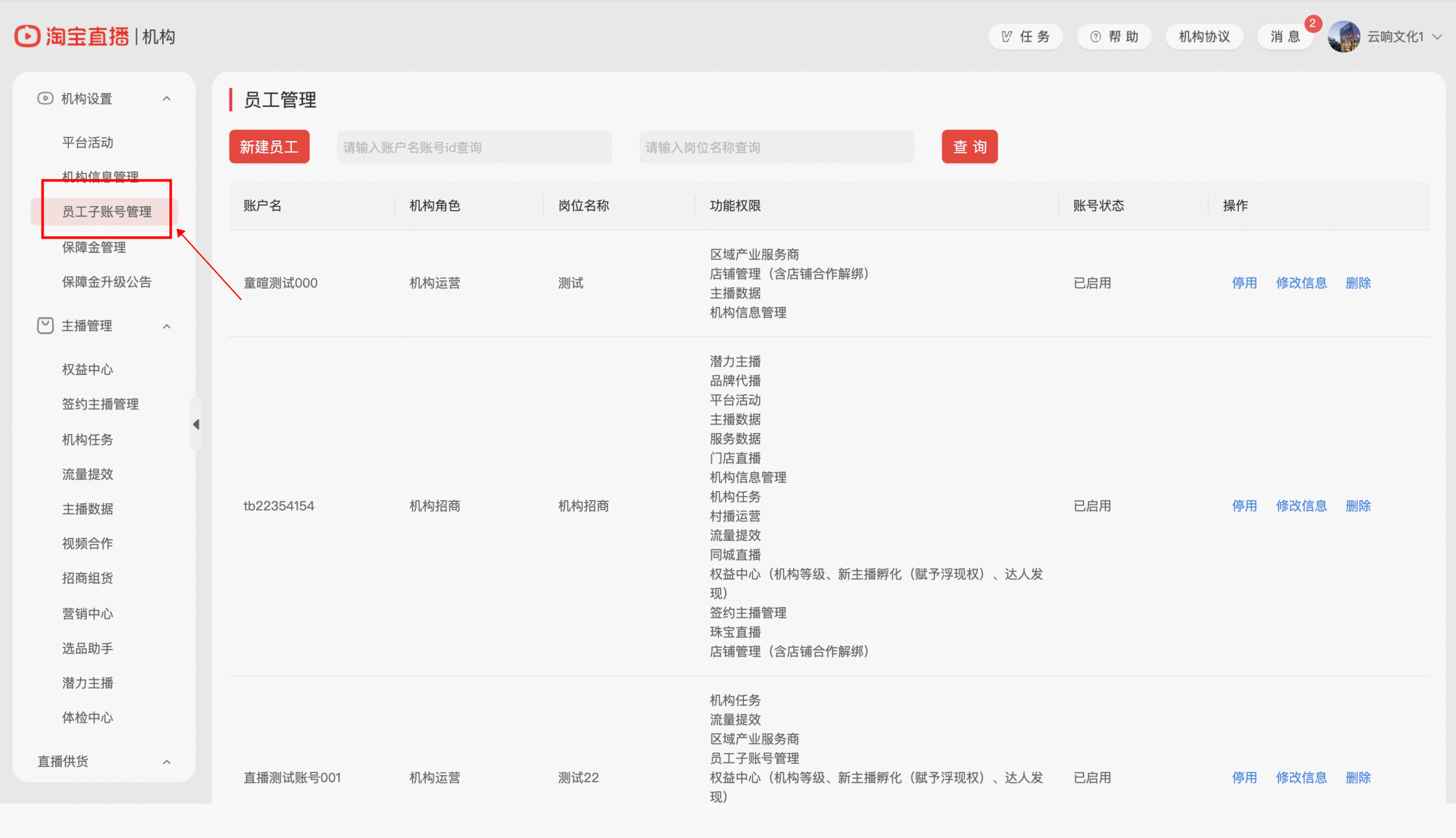The image size is (1456, 838).
Task: Click 修改信息 for tb22354154
Action: click(1301, 506)
